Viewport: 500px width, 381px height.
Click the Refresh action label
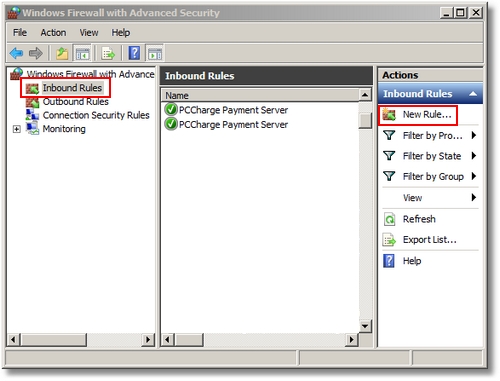419,219
